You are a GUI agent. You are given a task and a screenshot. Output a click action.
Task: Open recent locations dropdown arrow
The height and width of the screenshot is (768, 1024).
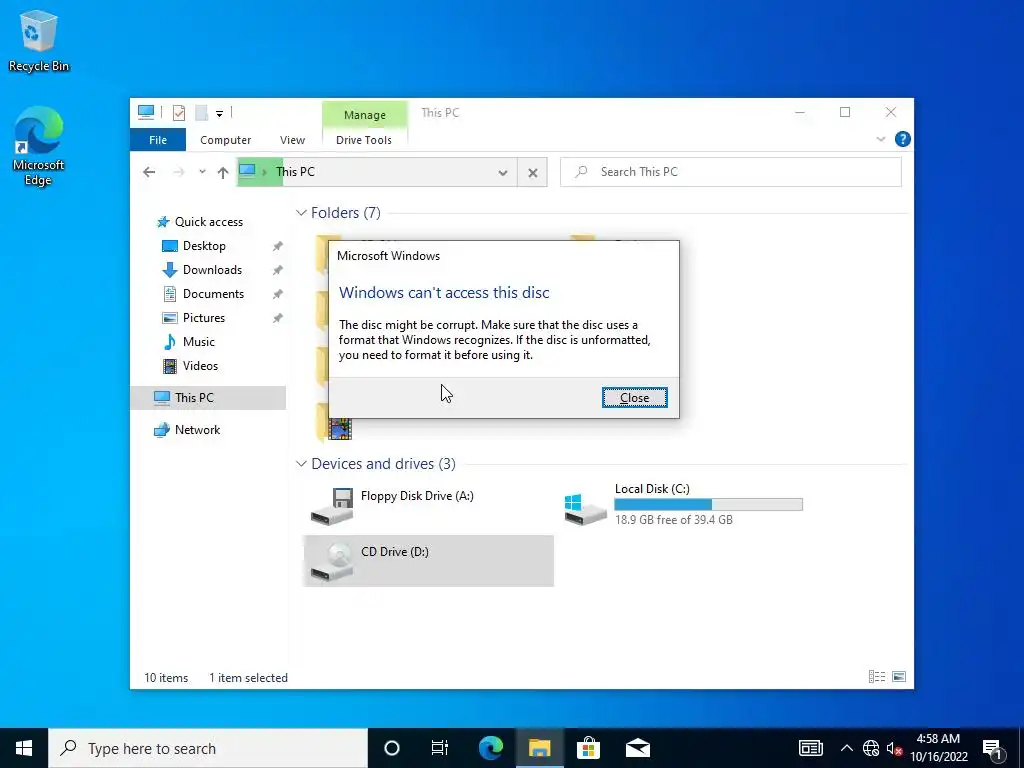202,172
